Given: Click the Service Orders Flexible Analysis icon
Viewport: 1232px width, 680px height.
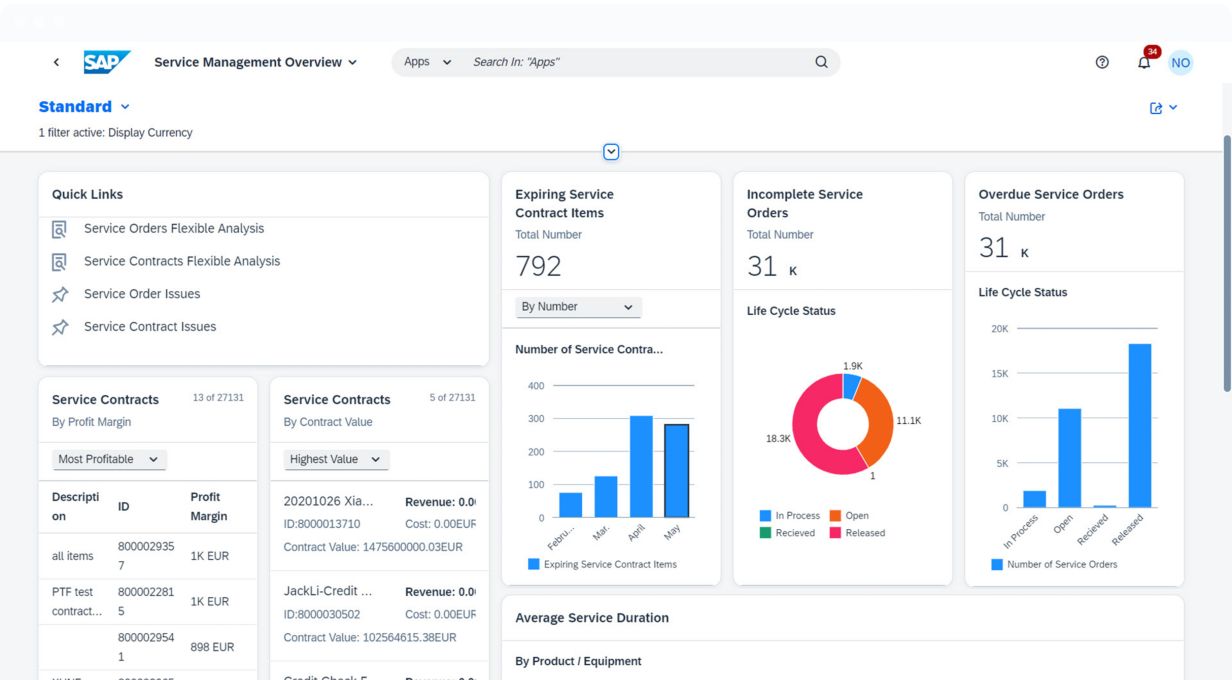Looking at the screenshot, I should click(60, 229).
